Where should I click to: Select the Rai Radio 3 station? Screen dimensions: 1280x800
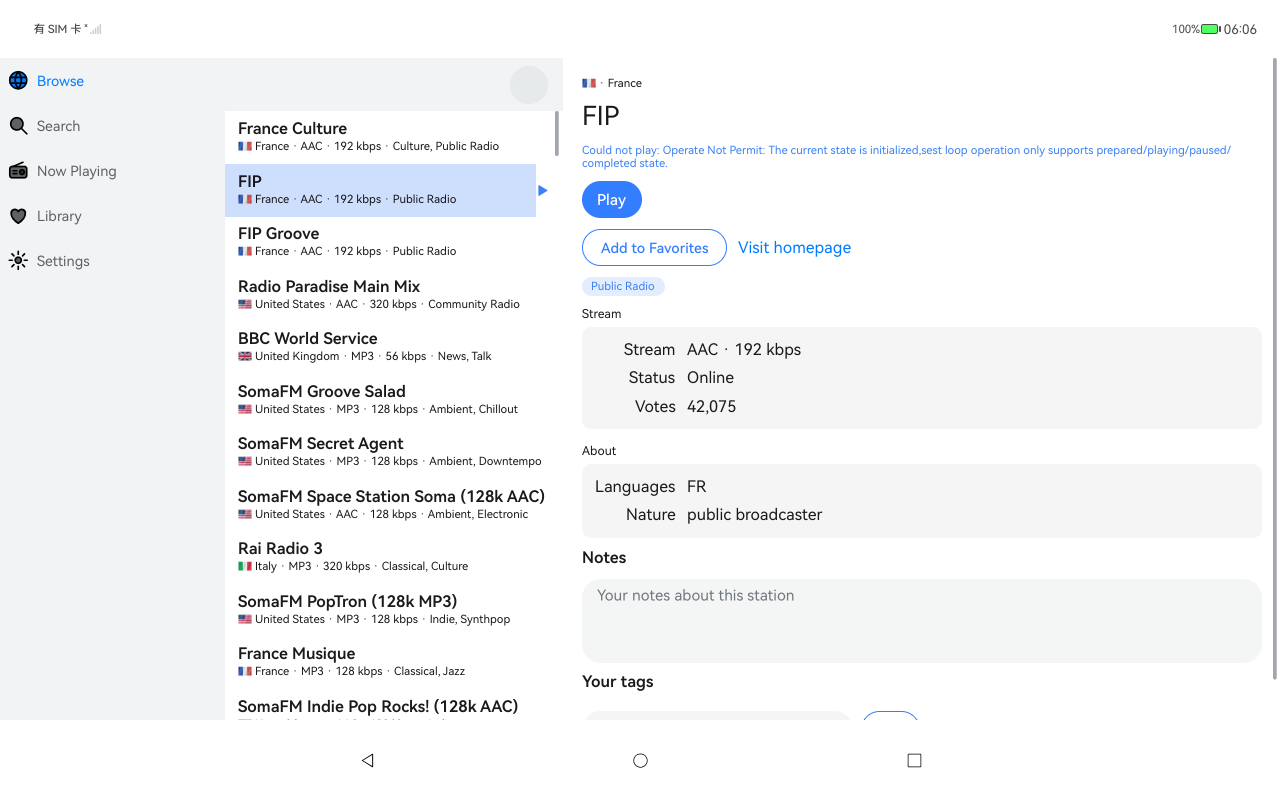(x=380, y=557)
